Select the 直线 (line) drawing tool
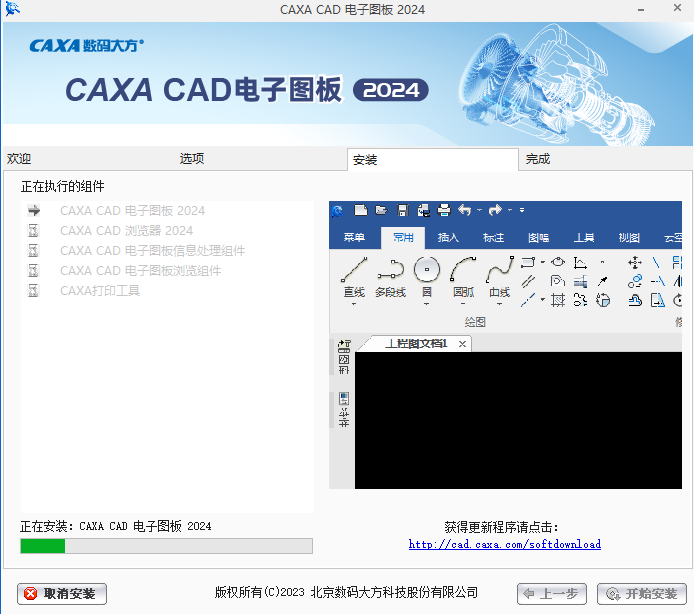694x614 pixels. [354, 270]
